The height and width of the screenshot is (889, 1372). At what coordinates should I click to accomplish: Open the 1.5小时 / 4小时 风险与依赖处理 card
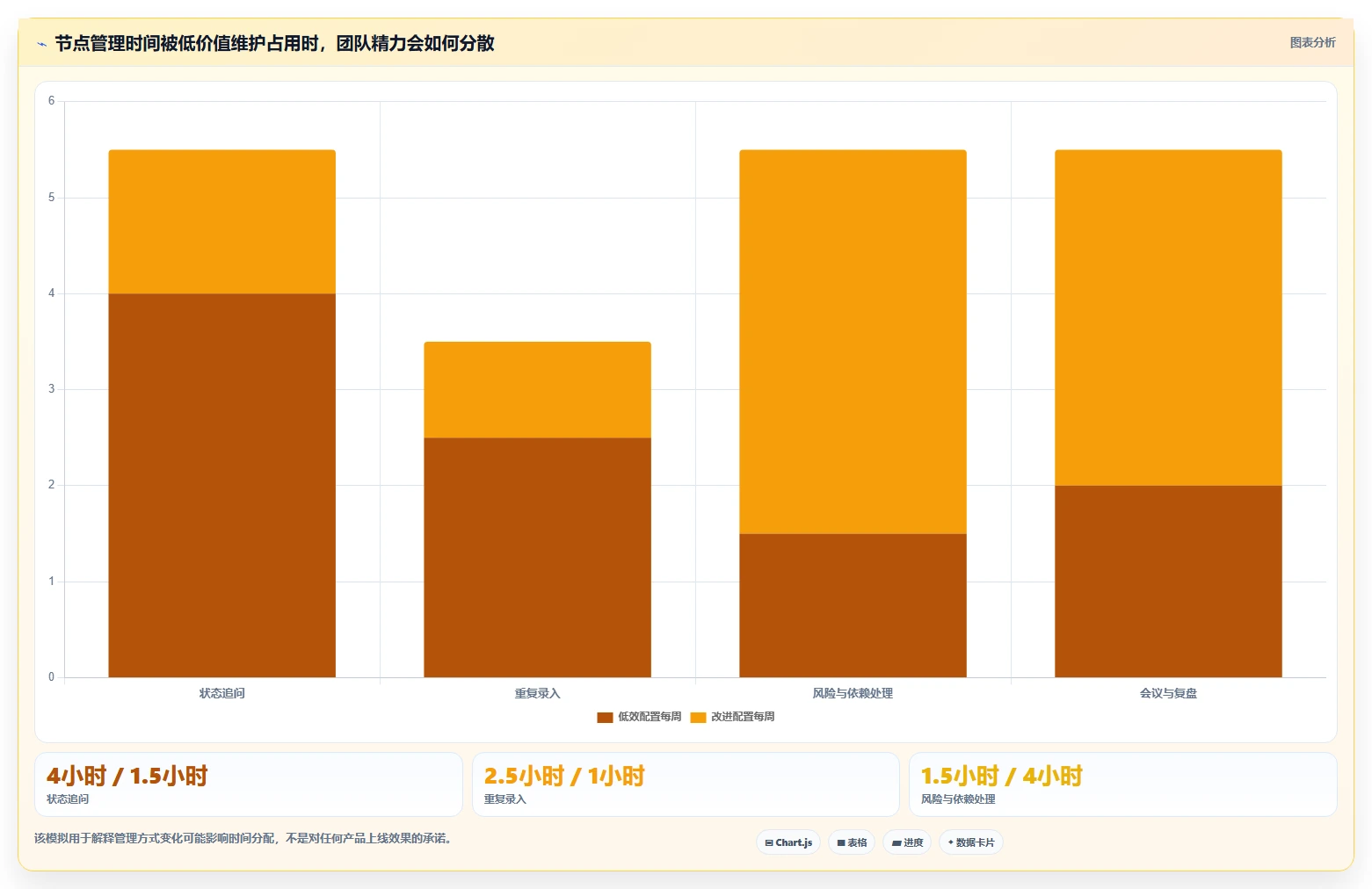coord(1123,784)
